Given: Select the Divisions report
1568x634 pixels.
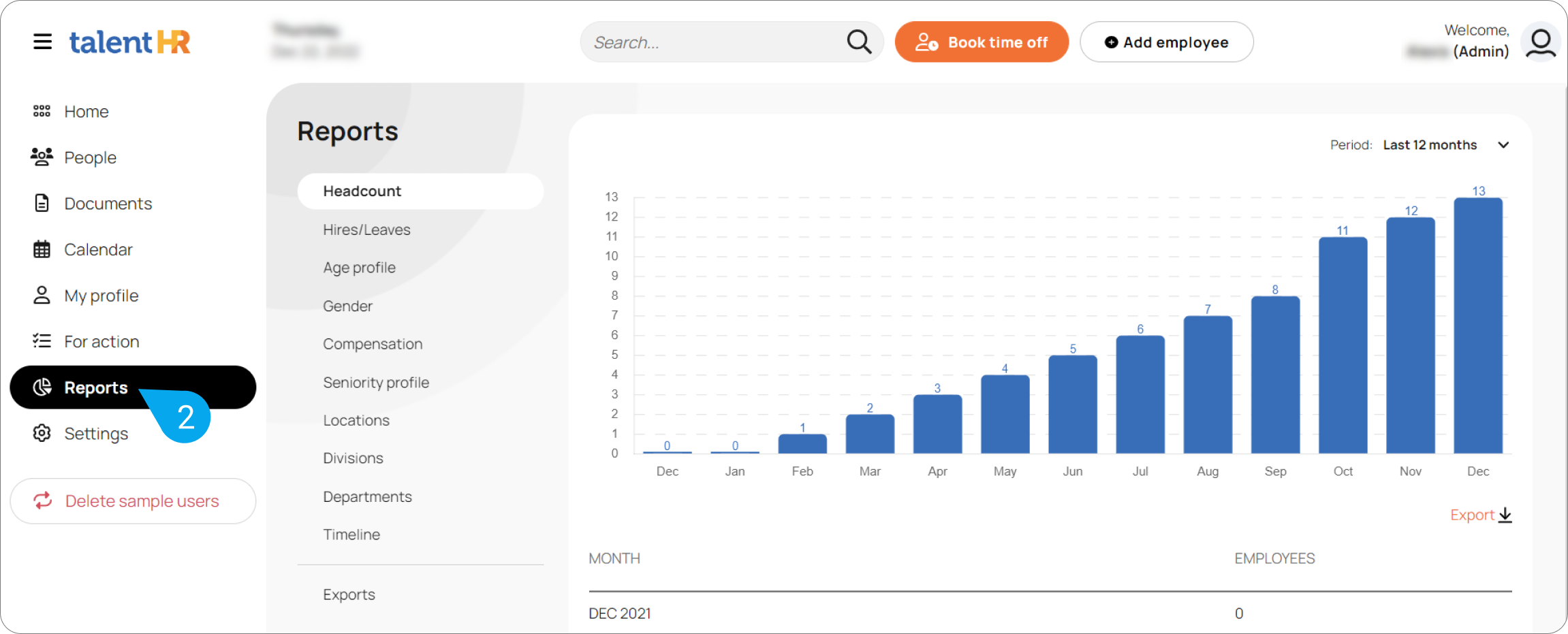Looking at the screenshot, I should click(x=353, y=458).
